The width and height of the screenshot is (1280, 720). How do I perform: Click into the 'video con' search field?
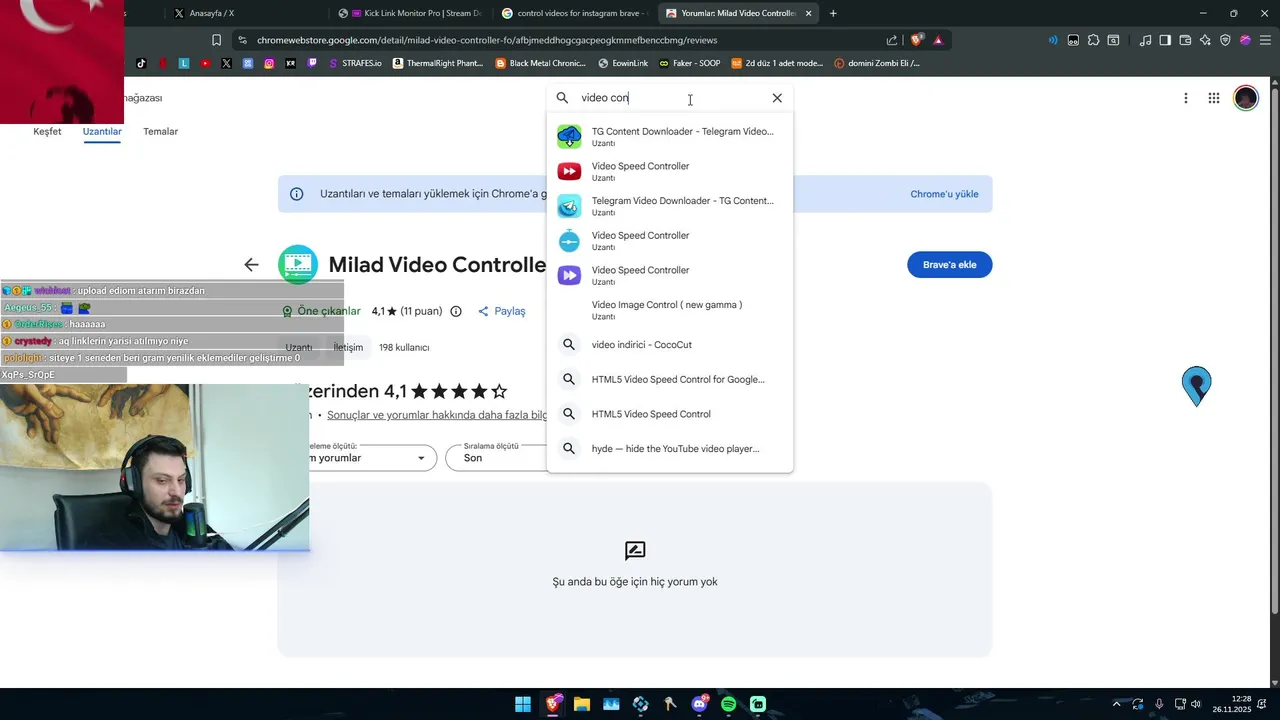tap(670, 98)
